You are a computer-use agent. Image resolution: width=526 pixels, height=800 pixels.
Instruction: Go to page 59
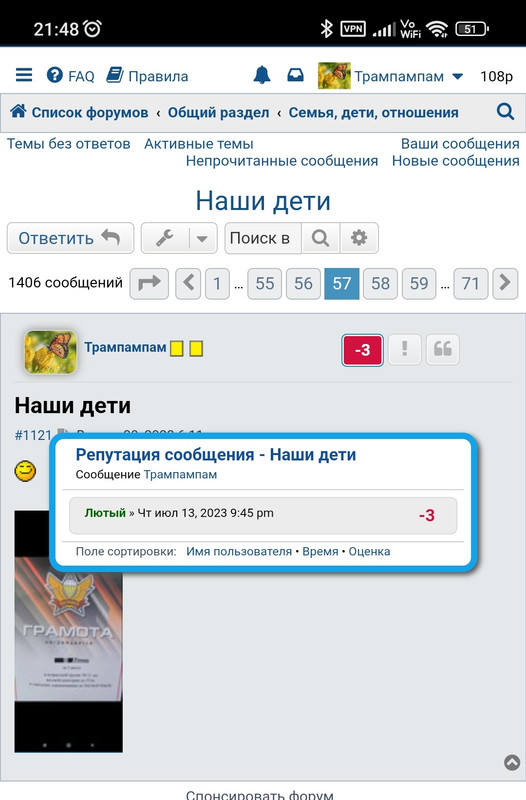tap(419, 283)
